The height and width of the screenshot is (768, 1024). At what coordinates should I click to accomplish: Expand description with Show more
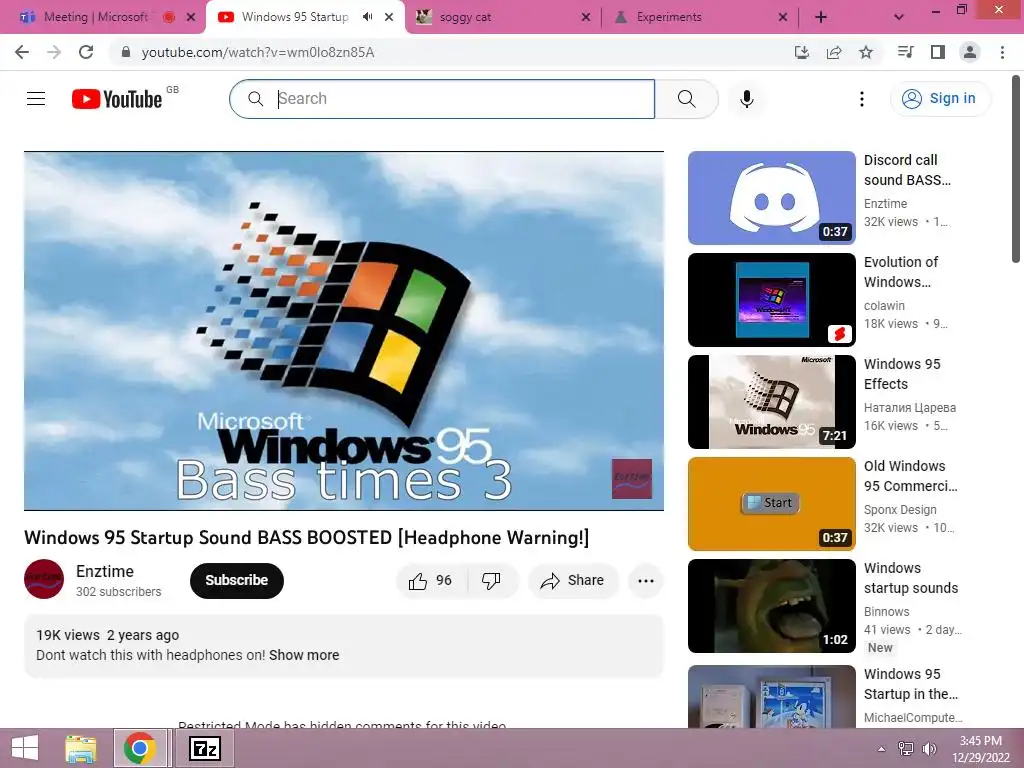point(304,655)
